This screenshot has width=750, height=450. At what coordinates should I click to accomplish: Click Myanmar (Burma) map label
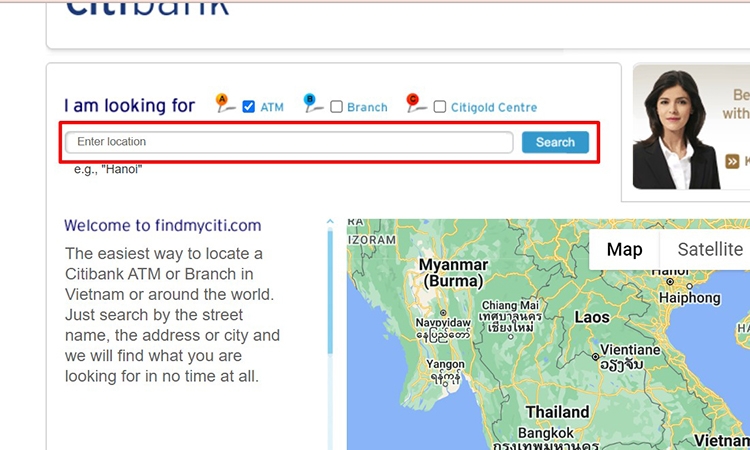[x=453, y=272]
